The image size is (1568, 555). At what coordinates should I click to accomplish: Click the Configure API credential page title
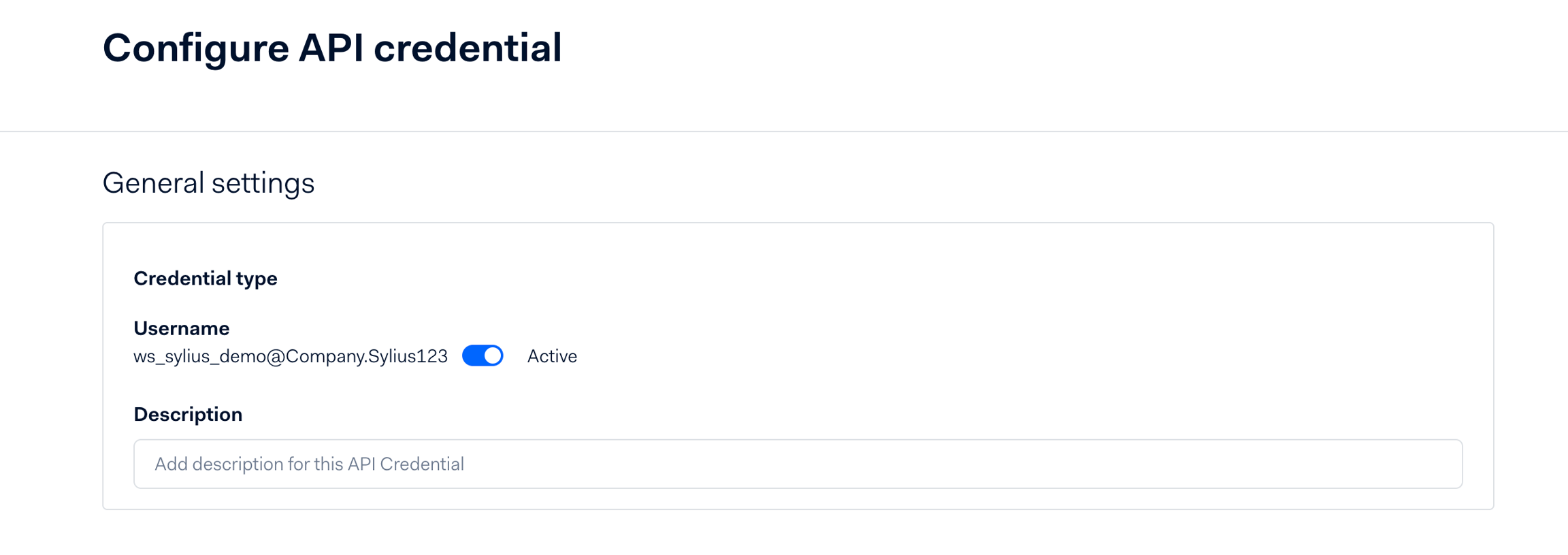point(332,48)
